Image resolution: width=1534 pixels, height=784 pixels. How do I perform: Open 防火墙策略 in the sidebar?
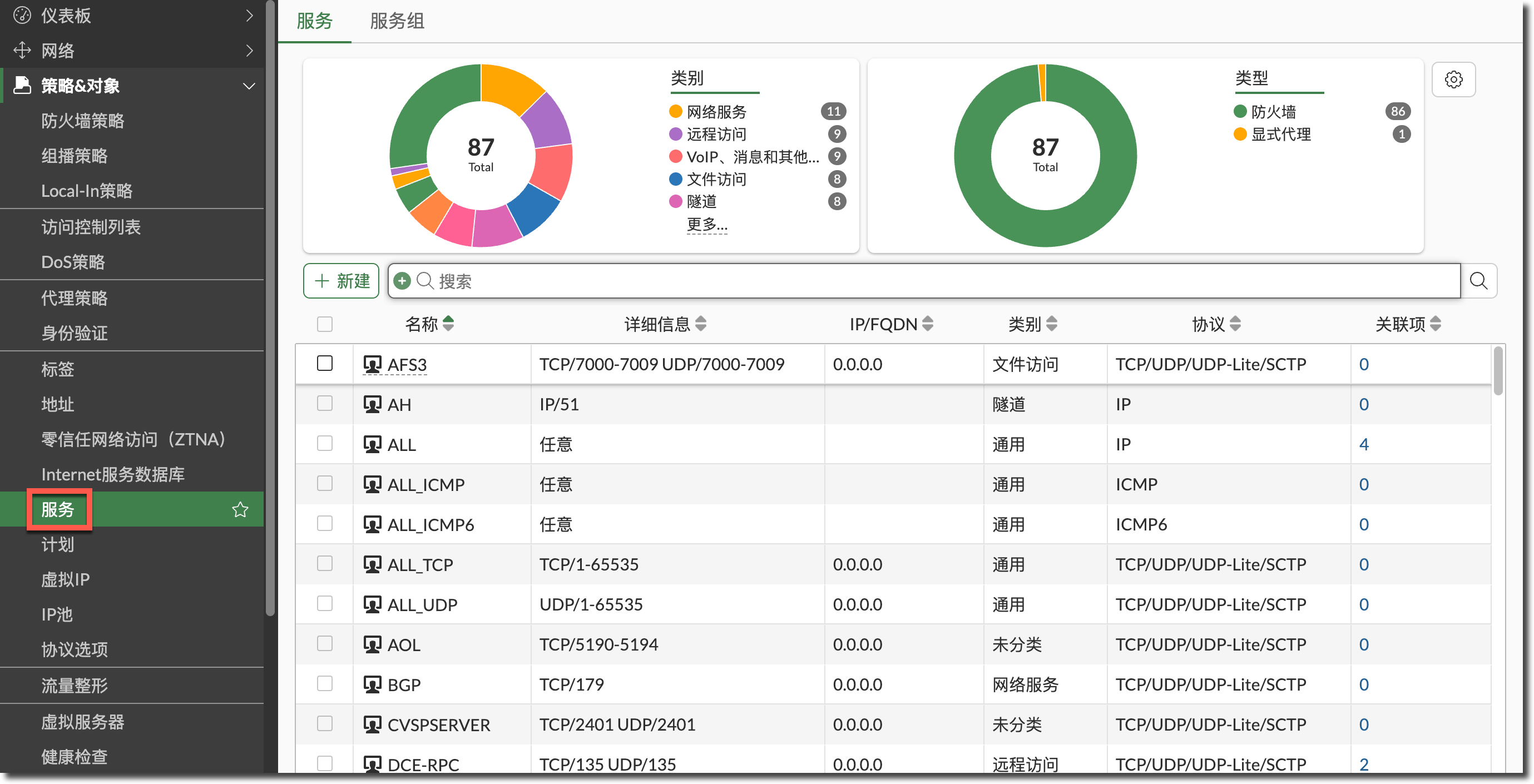click(83, 120)
